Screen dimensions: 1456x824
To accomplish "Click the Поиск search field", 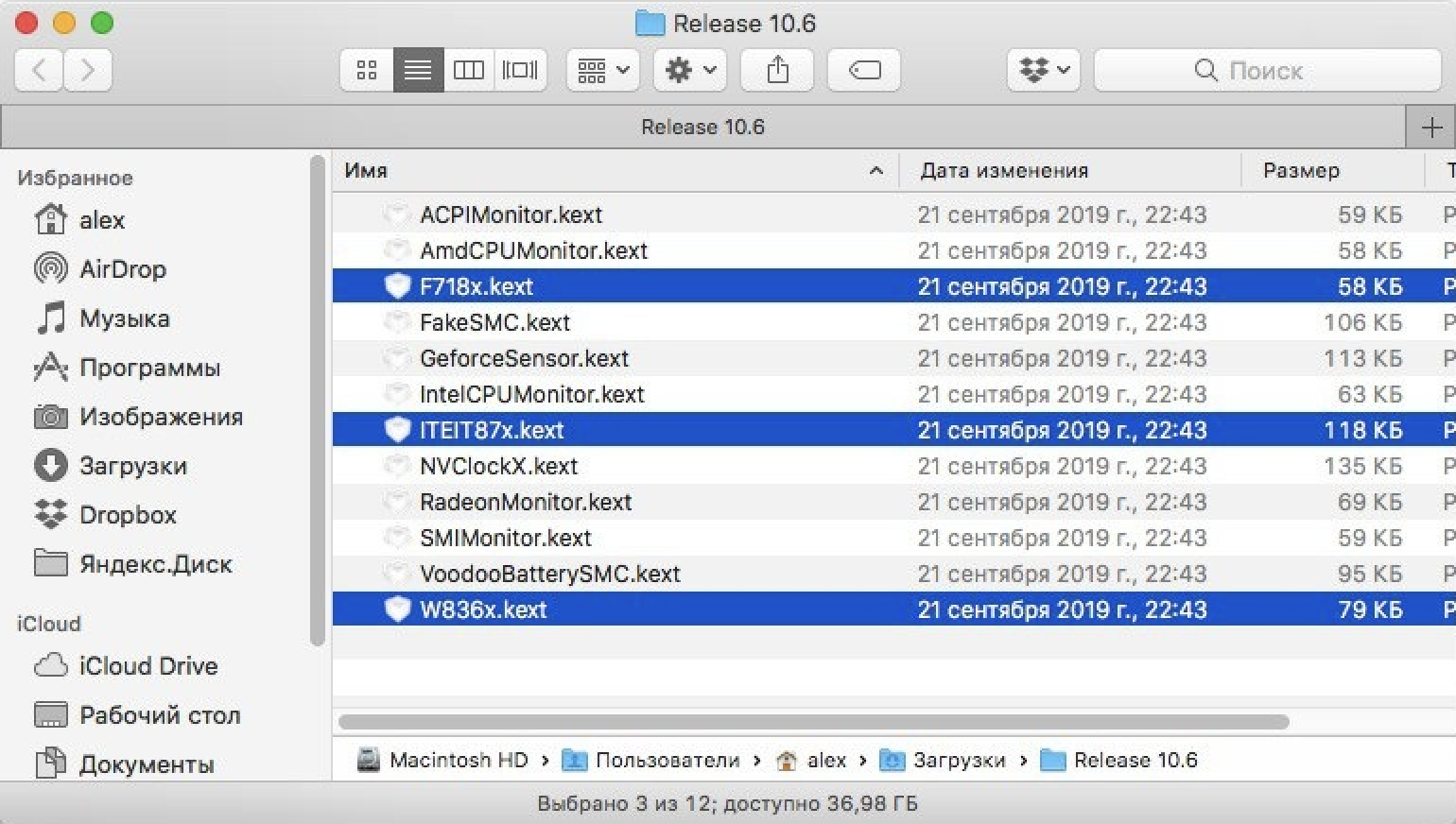I will [1267, 70].
